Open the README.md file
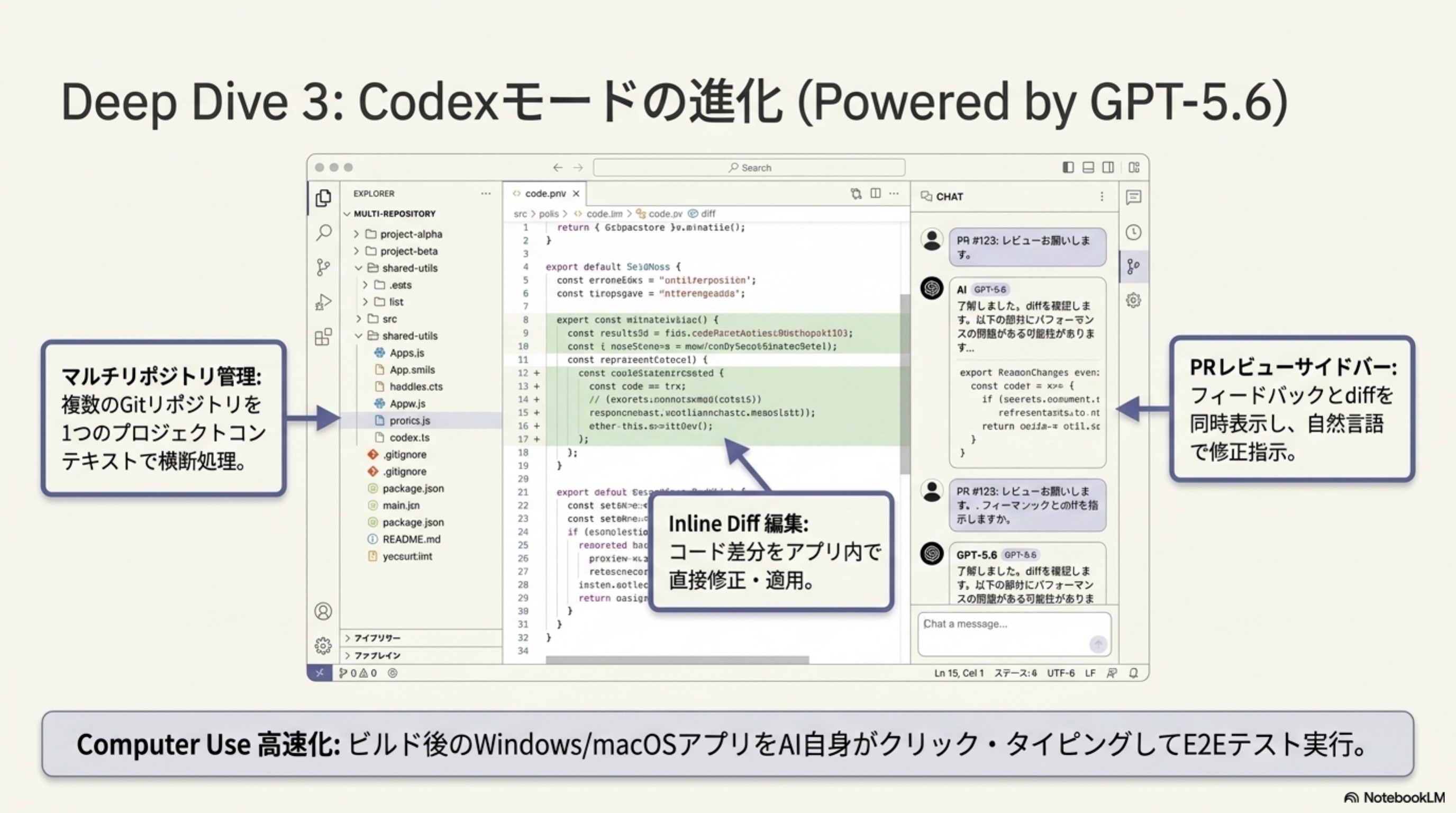This screenshot has width=1456, height=813. pos(404,539)
